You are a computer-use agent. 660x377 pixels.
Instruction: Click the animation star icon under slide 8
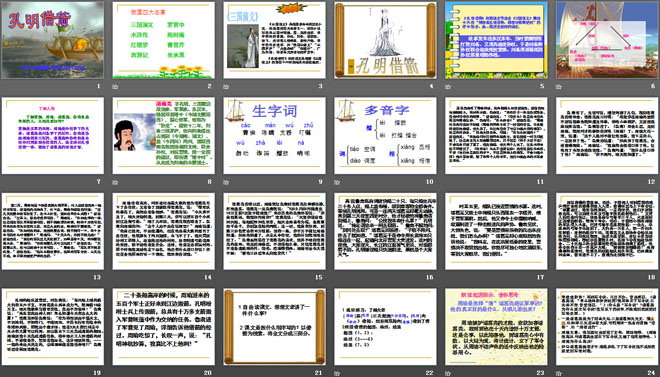tap(115, 182)
